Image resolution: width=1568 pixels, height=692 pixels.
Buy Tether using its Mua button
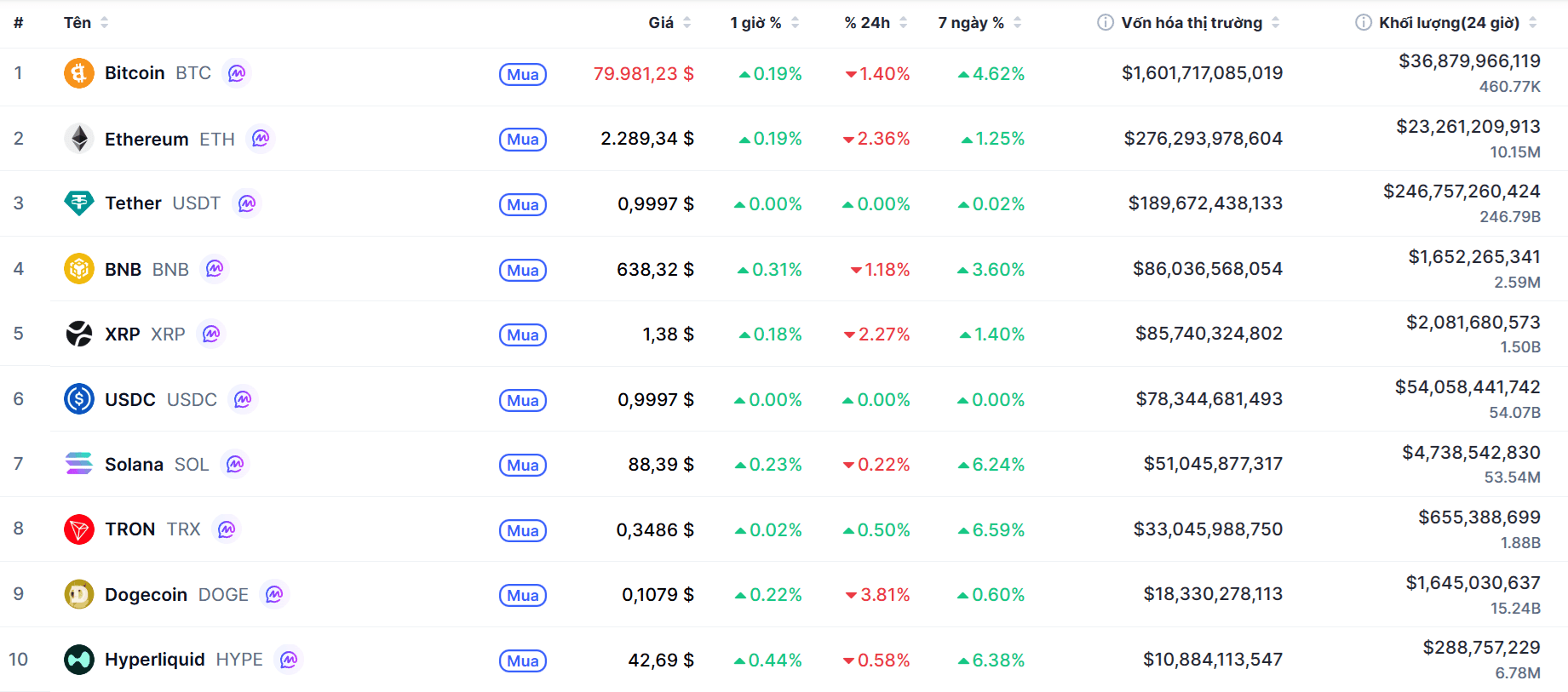[x=523, y=204]
